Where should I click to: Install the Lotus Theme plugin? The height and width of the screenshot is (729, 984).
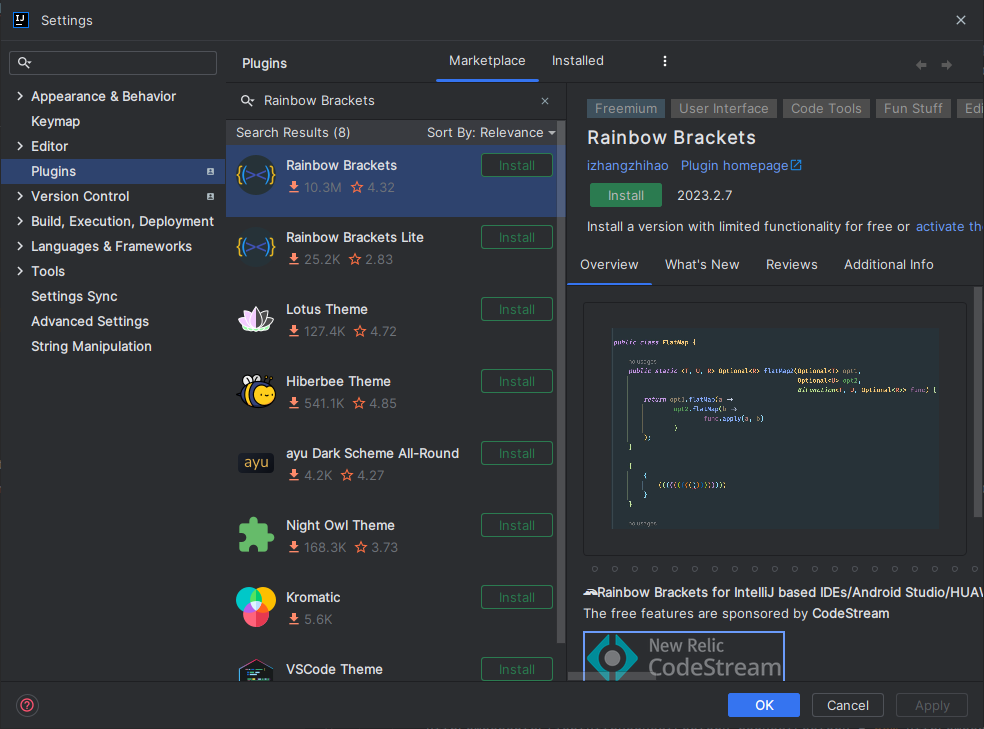point(516,309)
